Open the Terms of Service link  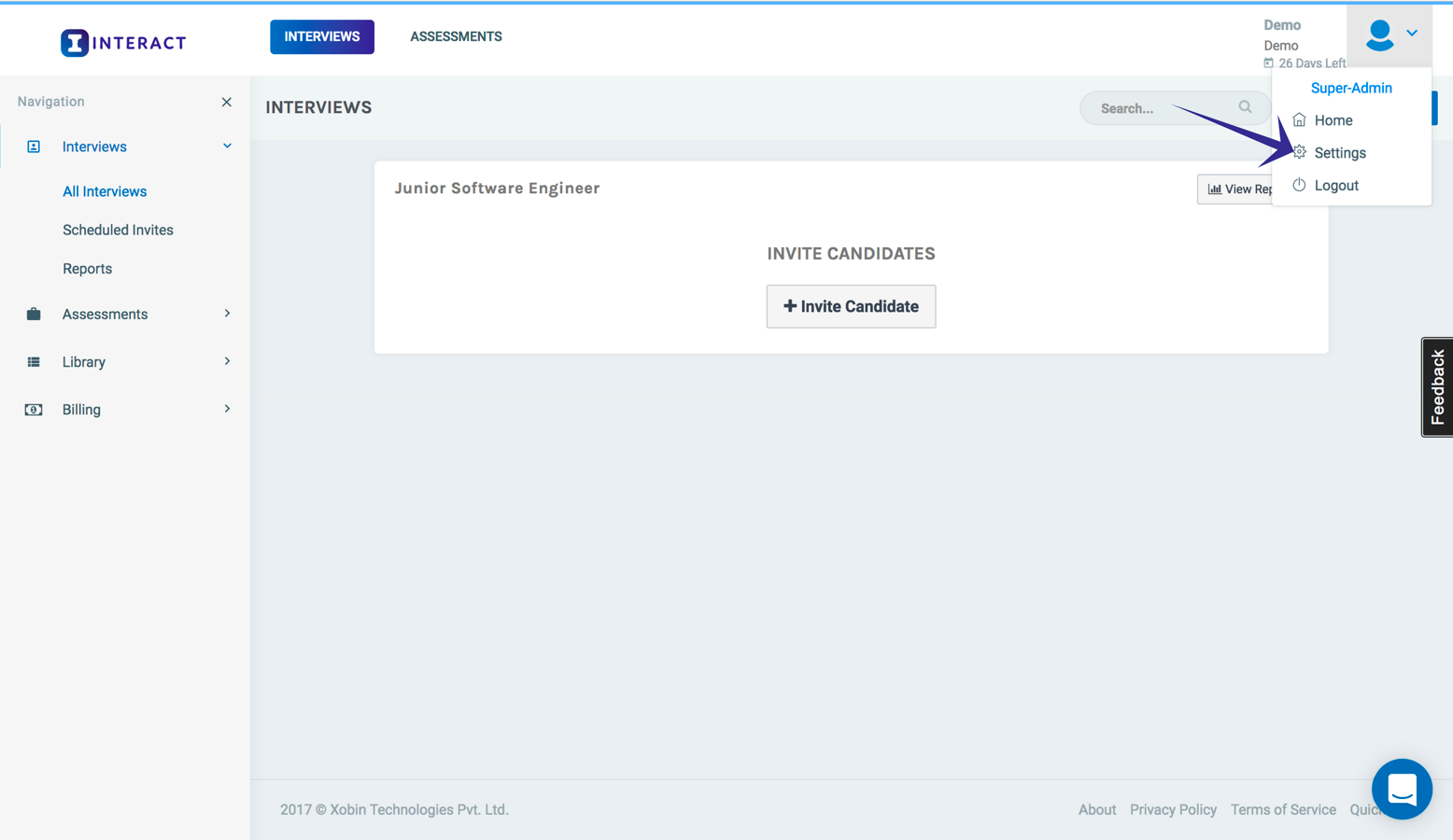pyautogui.click(x=1283, y=809)
